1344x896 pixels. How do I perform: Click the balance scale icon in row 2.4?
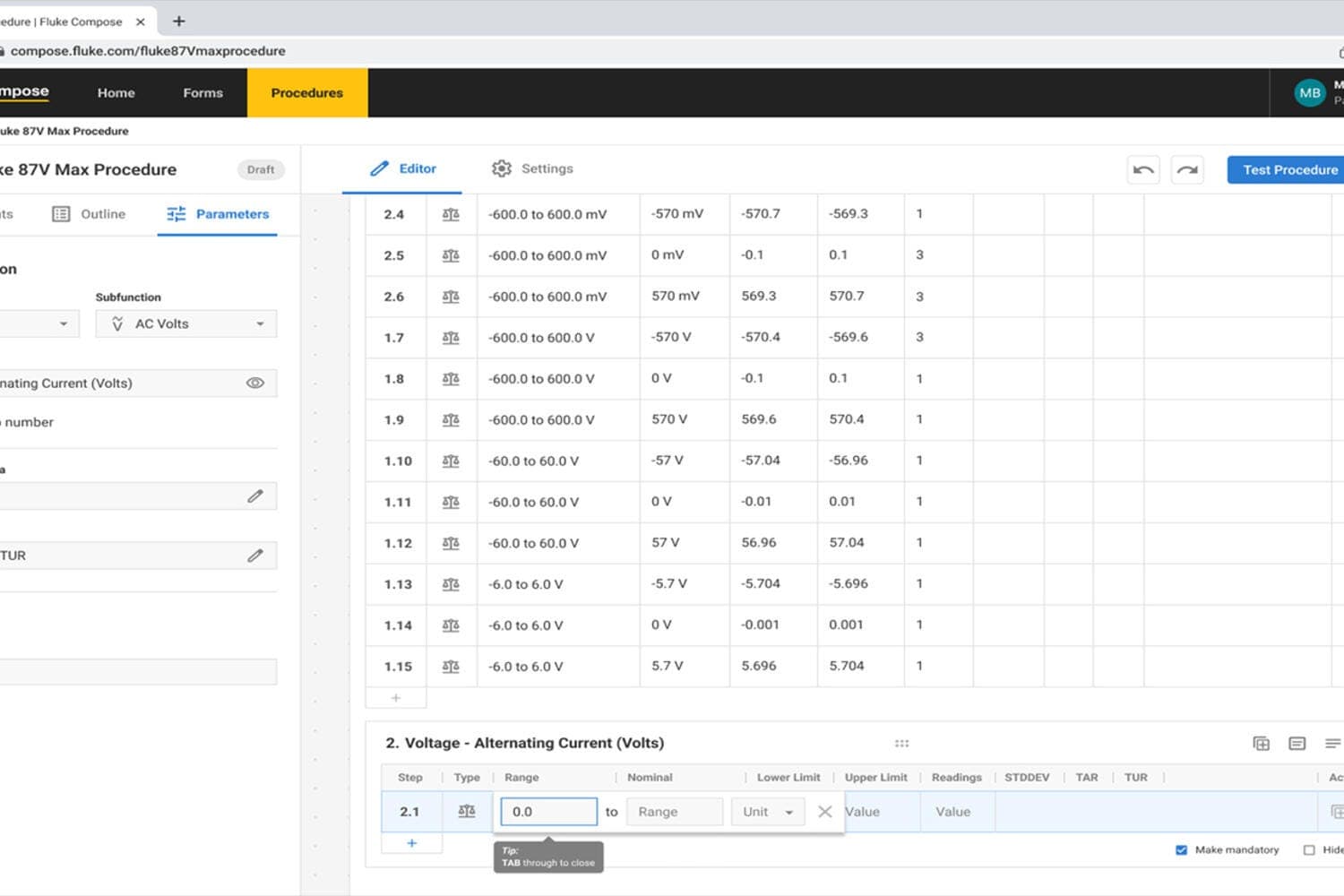pos(451,214)
